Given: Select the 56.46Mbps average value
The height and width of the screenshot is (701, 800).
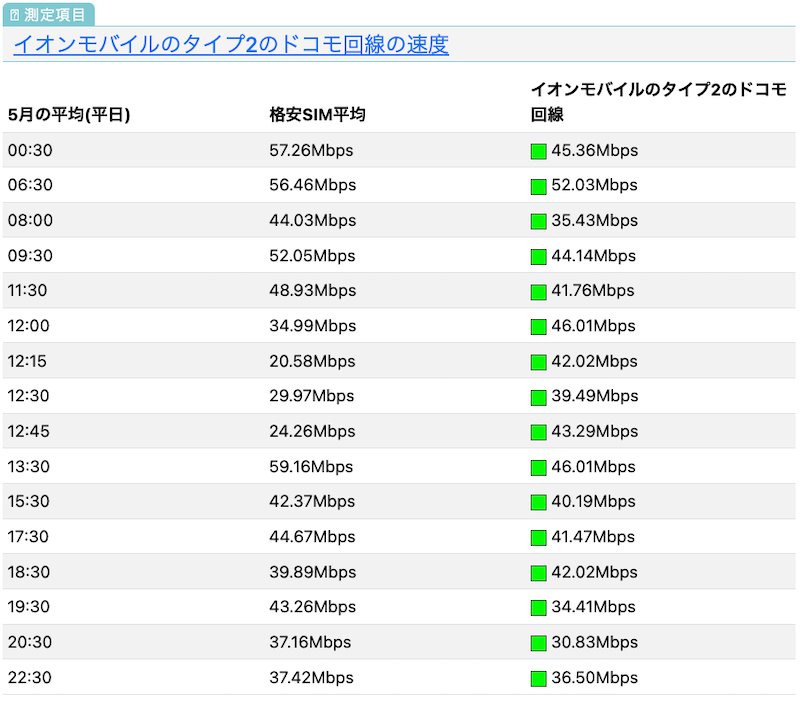Looking at the screenshot, I should [313, 185].
